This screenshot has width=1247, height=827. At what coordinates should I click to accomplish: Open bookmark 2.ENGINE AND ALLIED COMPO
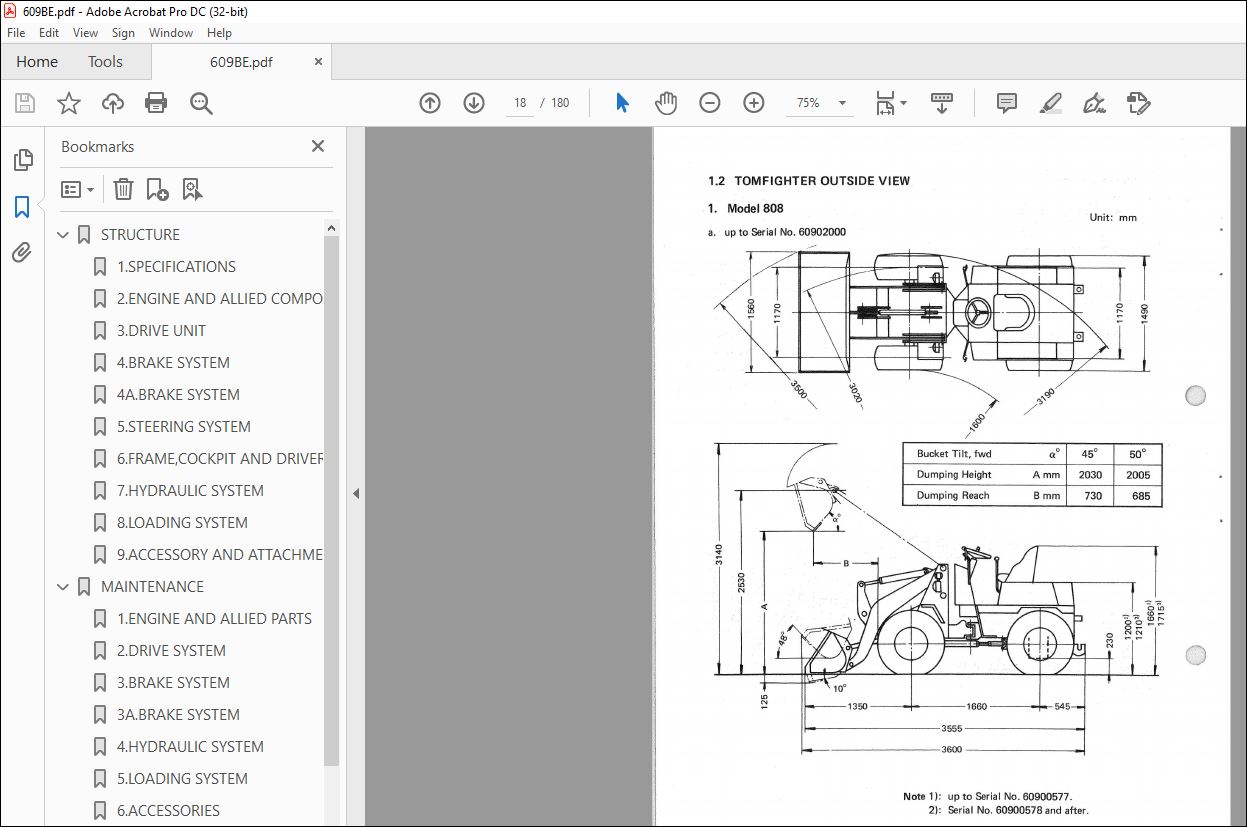click(x=220, y=299)
